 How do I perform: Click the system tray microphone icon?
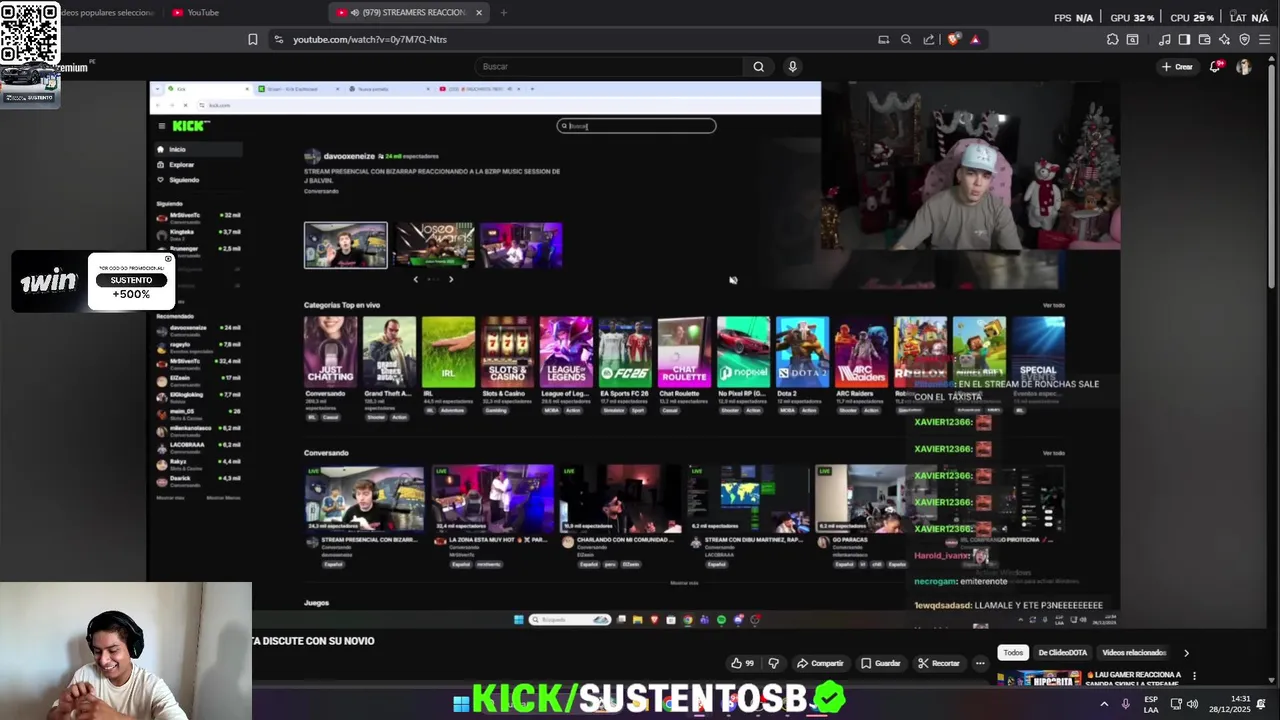click(1125, 704)
